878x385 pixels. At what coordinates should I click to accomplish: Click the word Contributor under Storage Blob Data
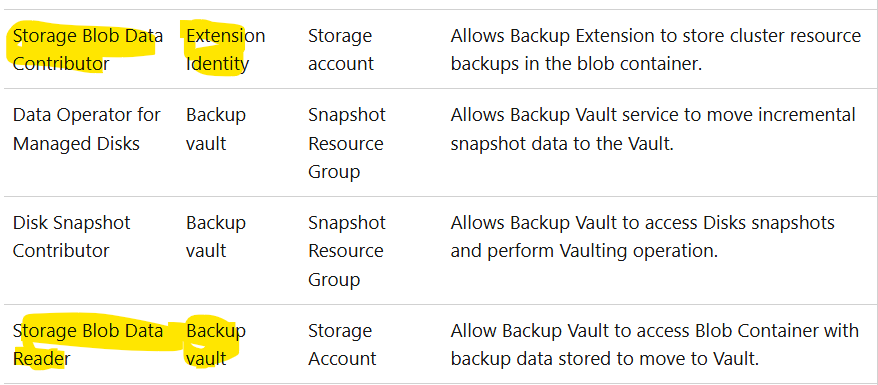pos(60,64)
